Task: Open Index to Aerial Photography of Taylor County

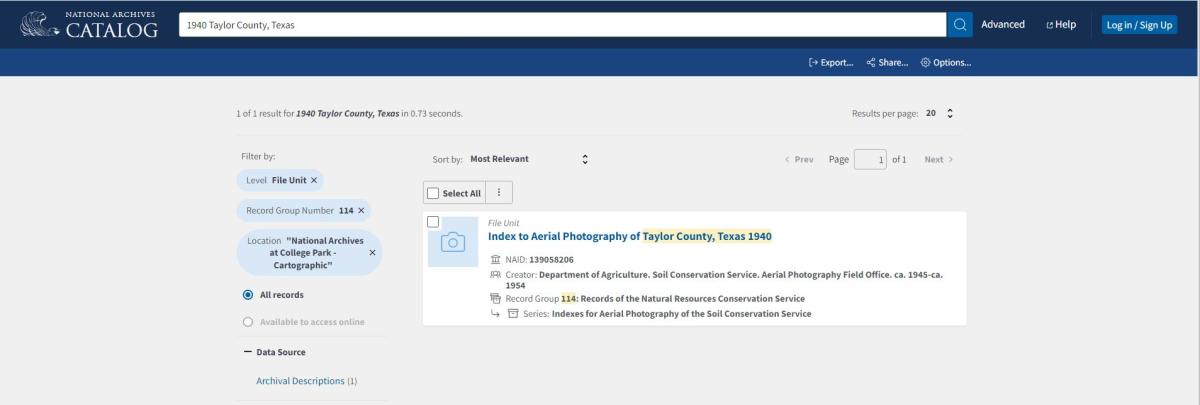Action: (x=629, y=236)
